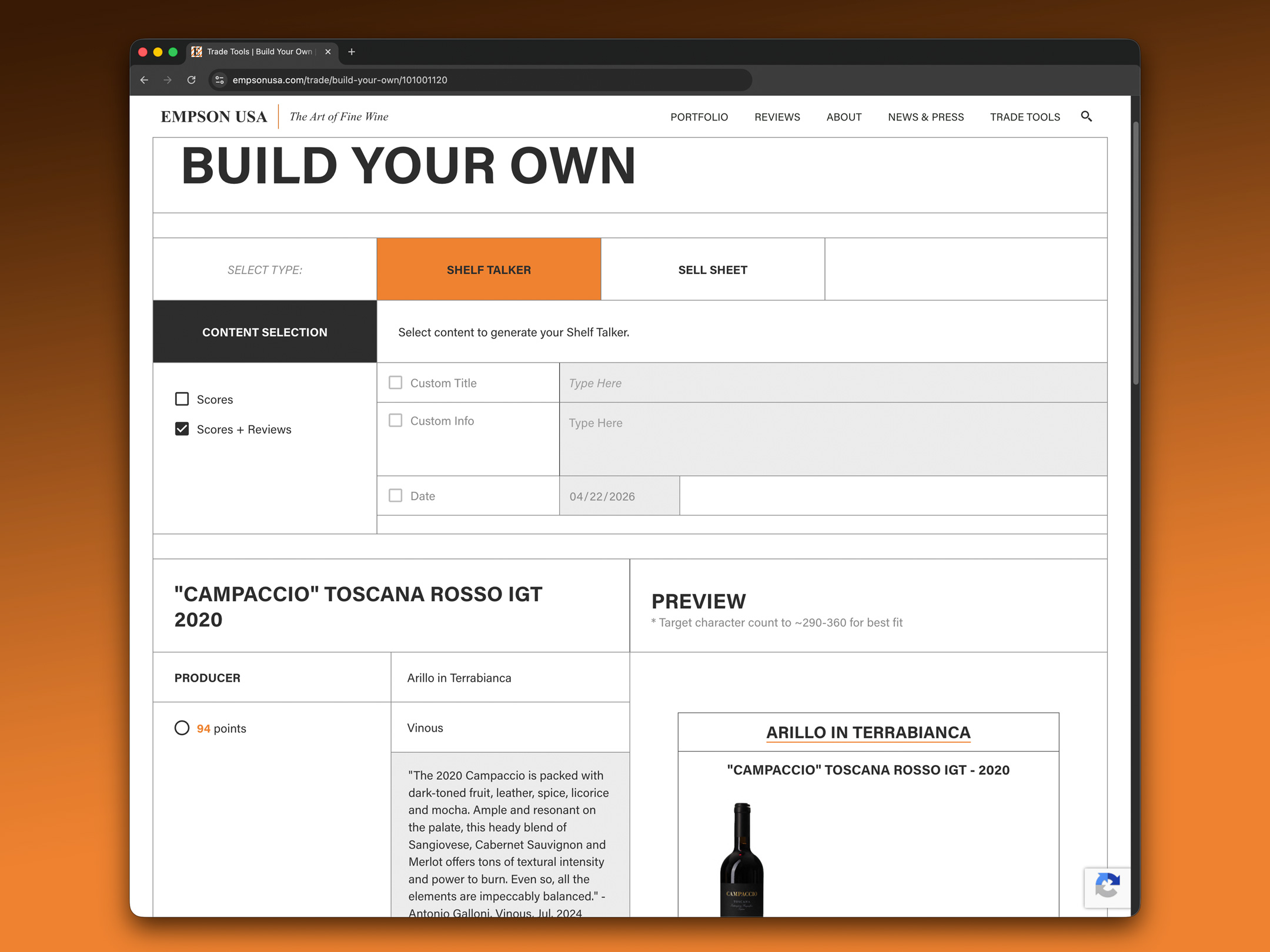Reload the page with the refresh icon

(x=192, y=80)
